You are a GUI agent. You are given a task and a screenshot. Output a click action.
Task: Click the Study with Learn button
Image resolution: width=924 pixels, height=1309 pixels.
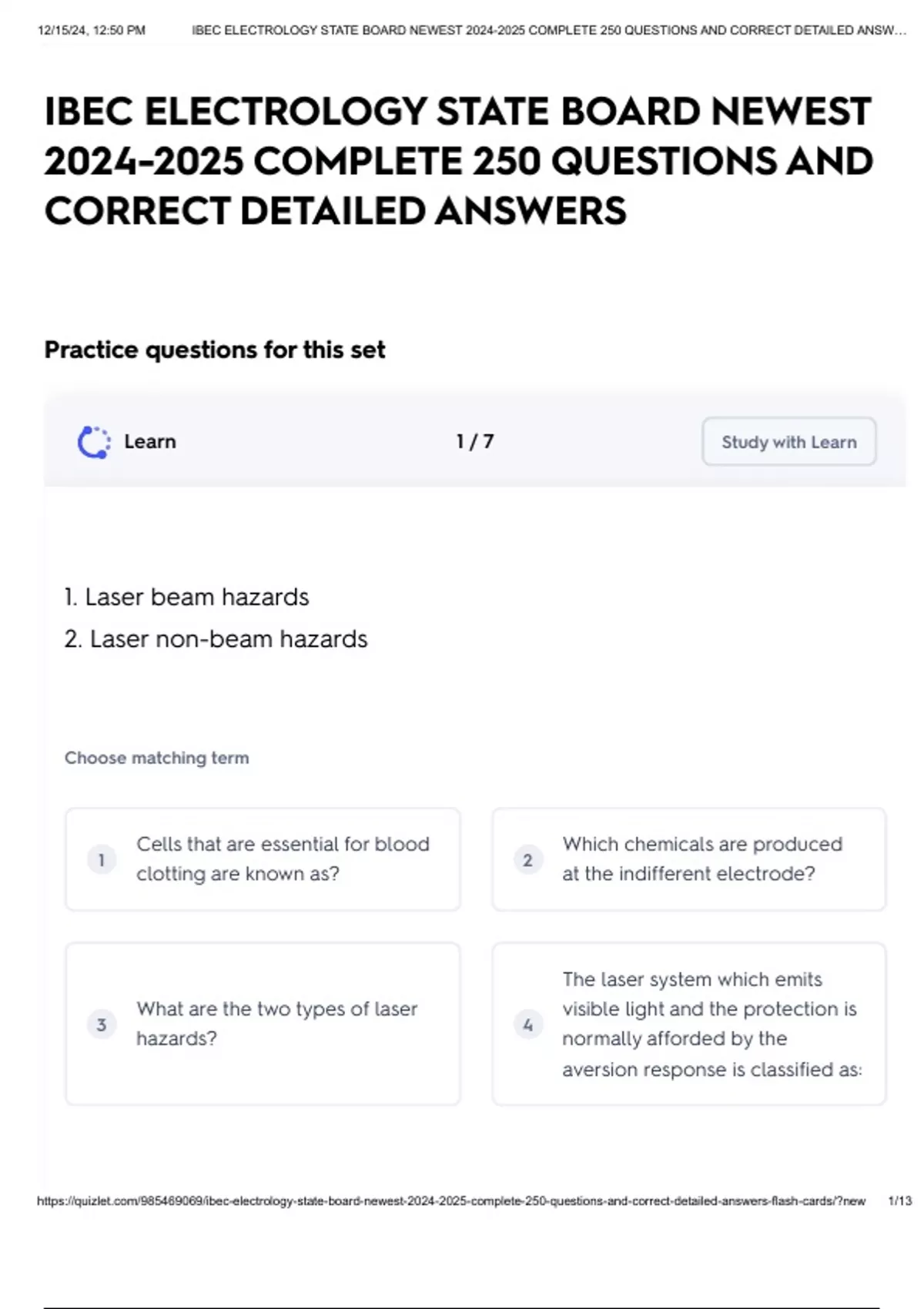789,442
